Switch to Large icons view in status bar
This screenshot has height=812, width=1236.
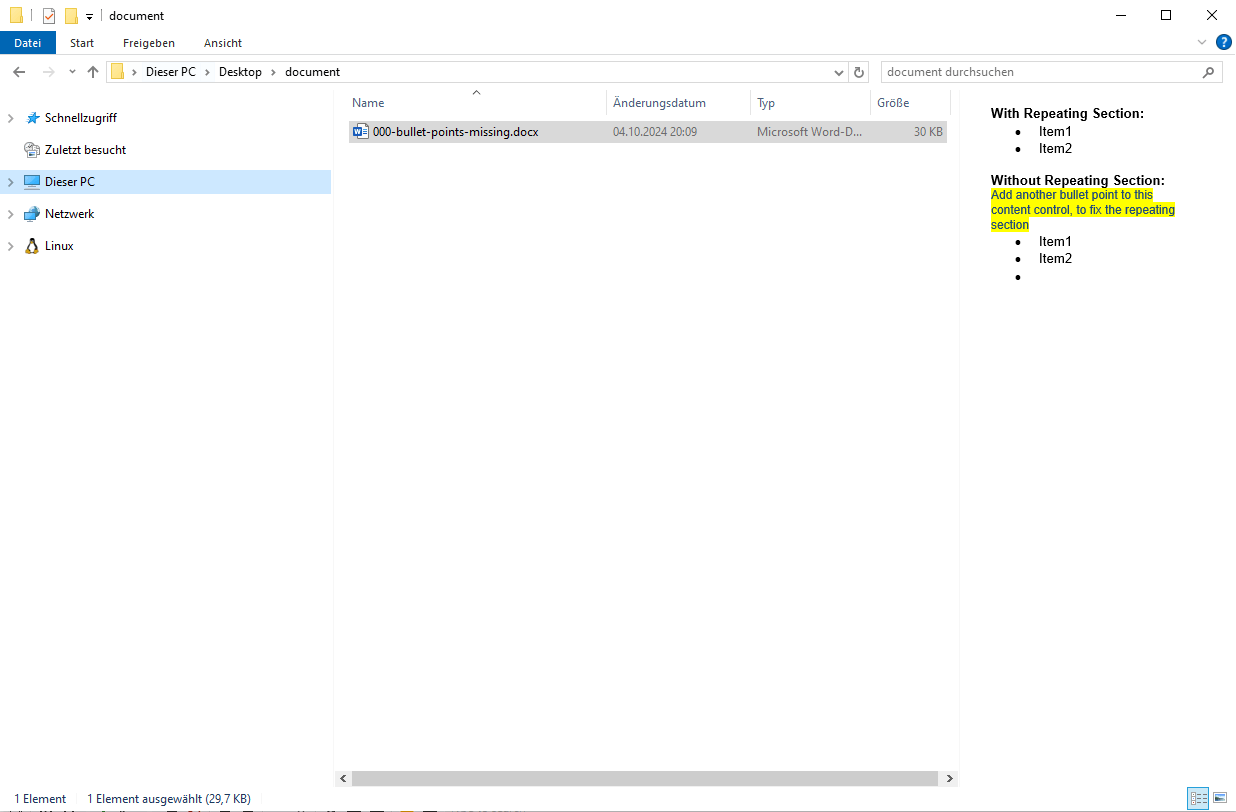point(1220,798)
